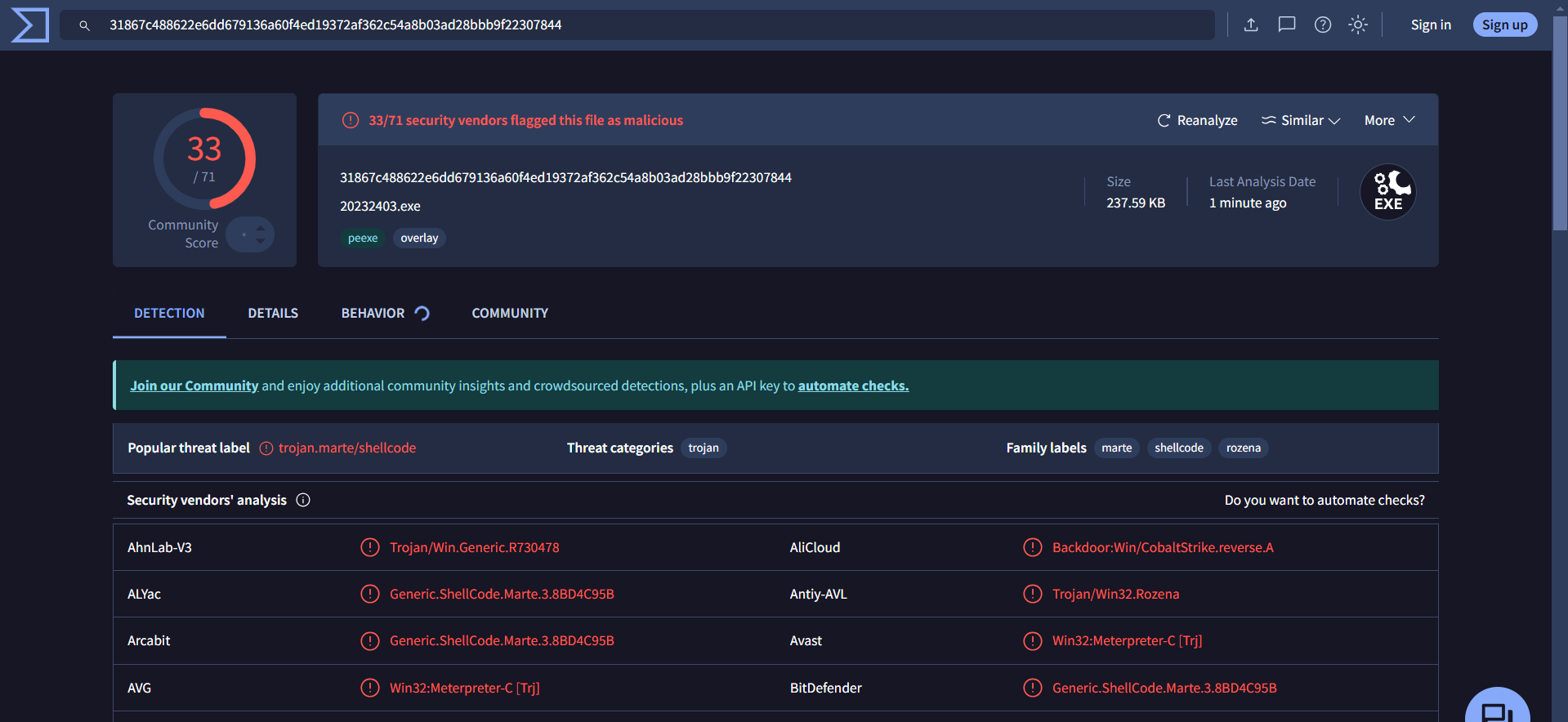Open the notifications comment icon
The image size is (1568, 722).
tap(1287, 25)
